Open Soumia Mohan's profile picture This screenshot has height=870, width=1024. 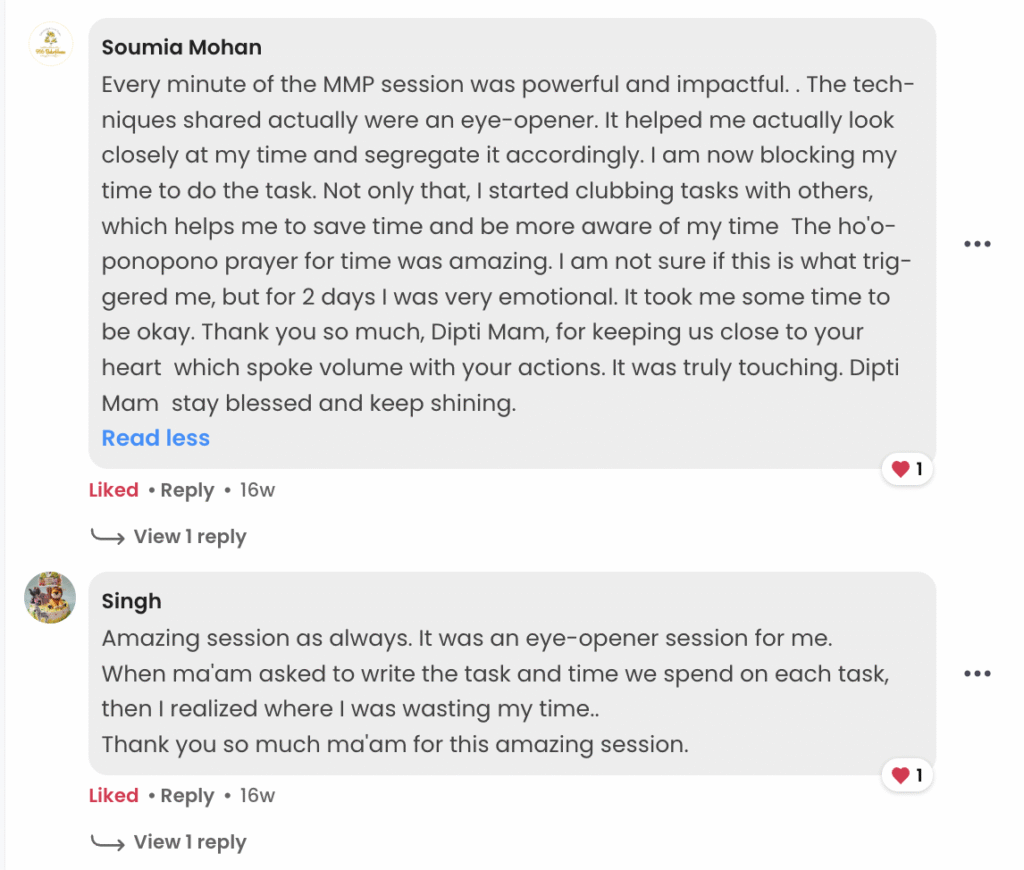pos(51,46)
